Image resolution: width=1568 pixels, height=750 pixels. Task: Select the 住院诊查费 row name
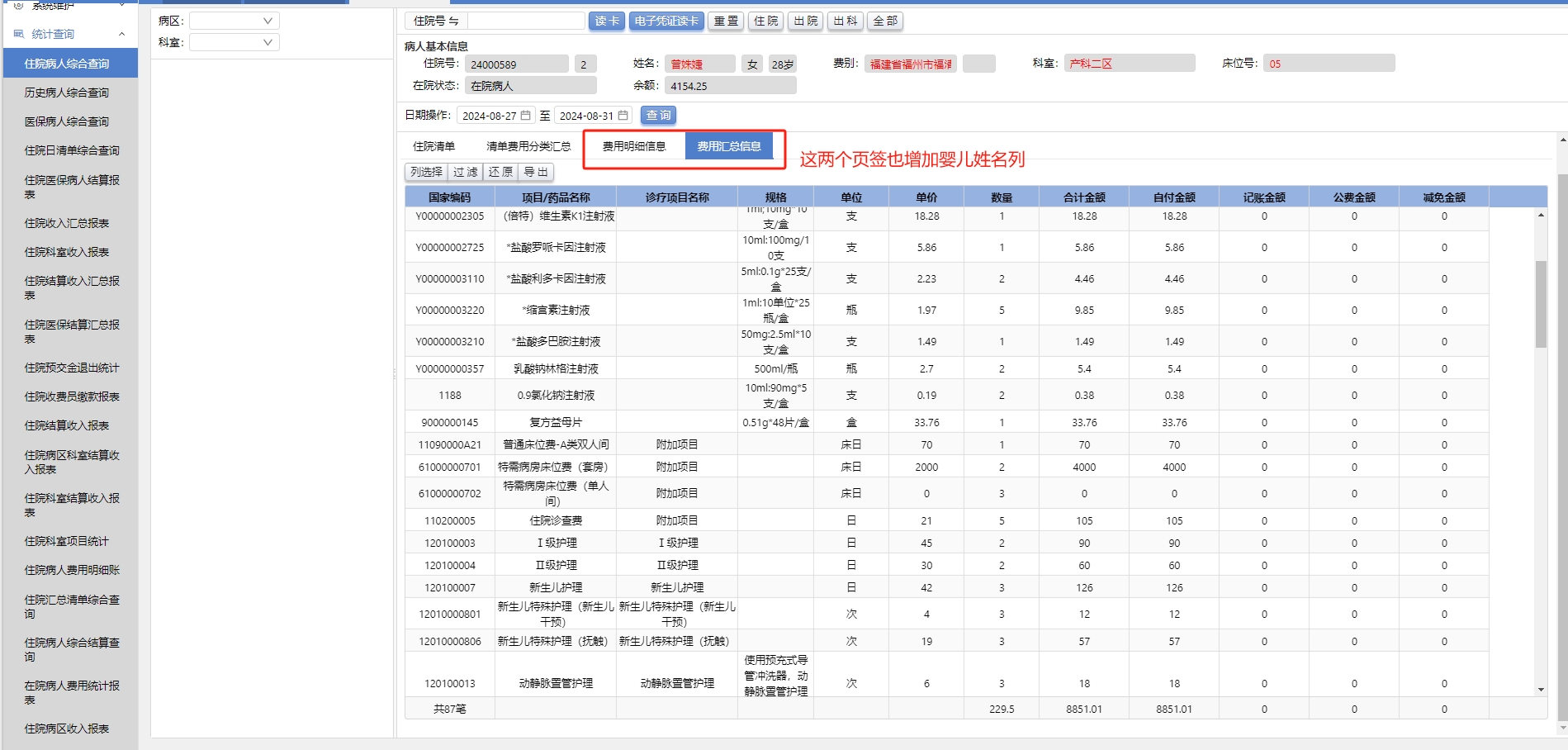(x=556, y=520)
